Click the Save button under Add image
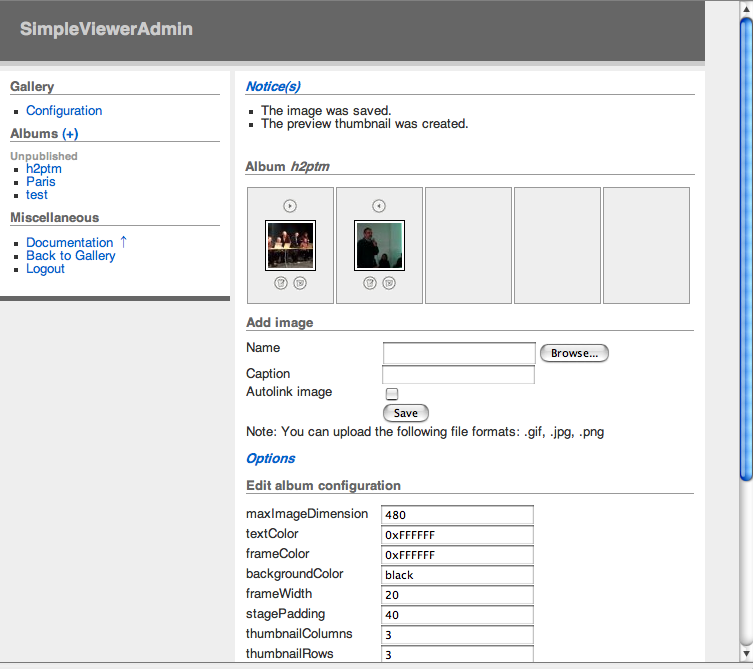This screenshot has width=753, height=669. tap(406, 413)
